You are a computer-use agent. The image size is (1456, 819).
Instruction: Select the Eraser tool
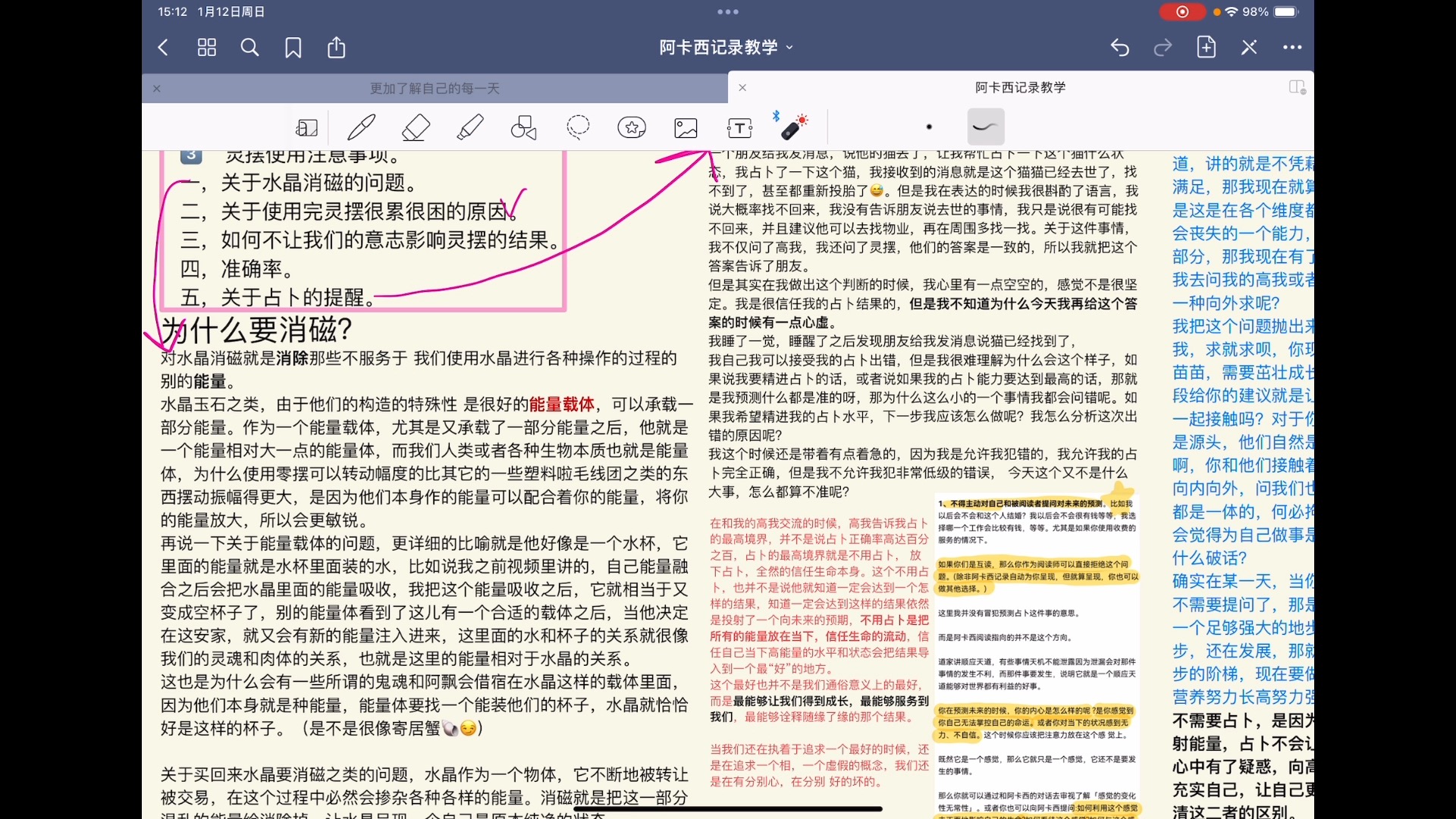tap(415, 127)
